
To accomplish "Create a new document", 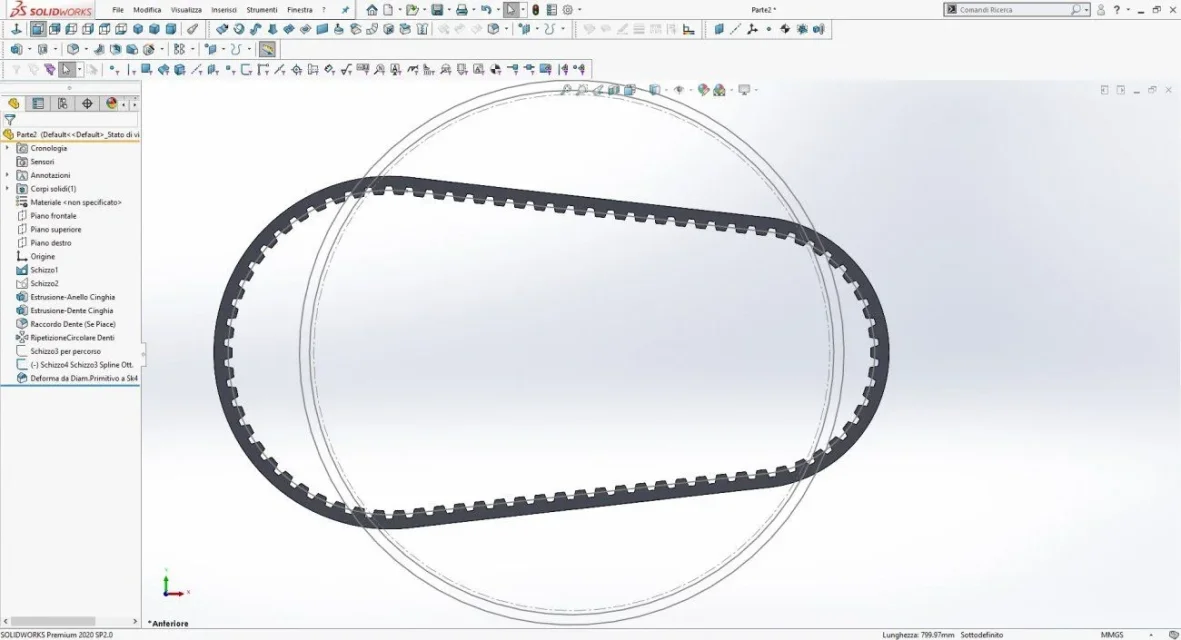I will (388, 10).
